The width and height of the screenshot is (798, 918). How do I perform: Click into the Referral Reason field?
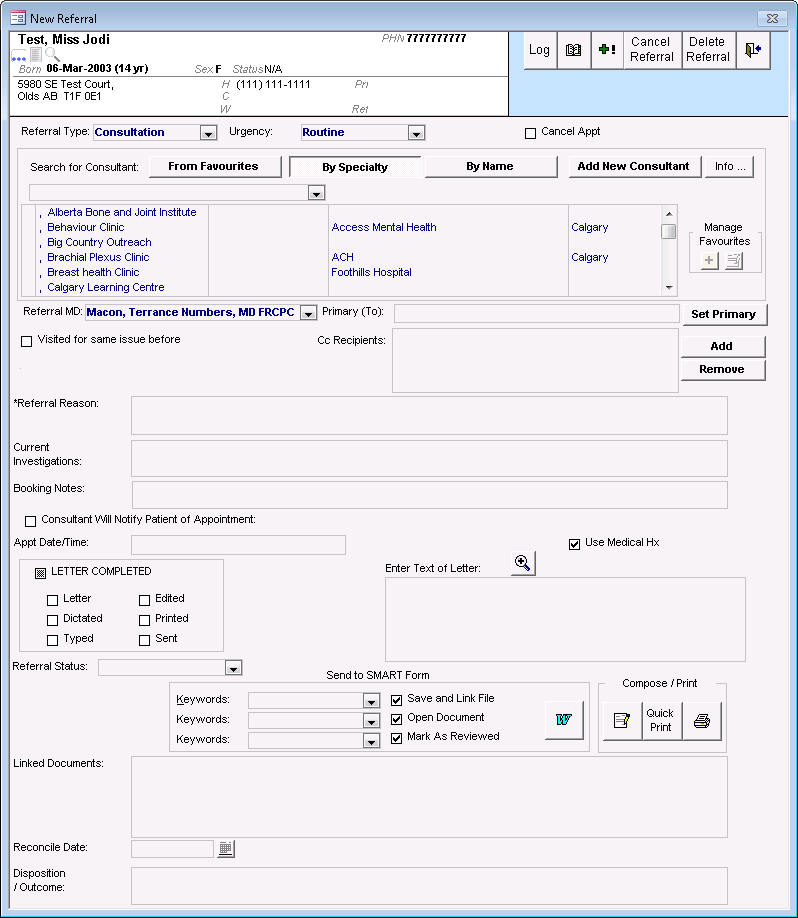pos(429,416)
